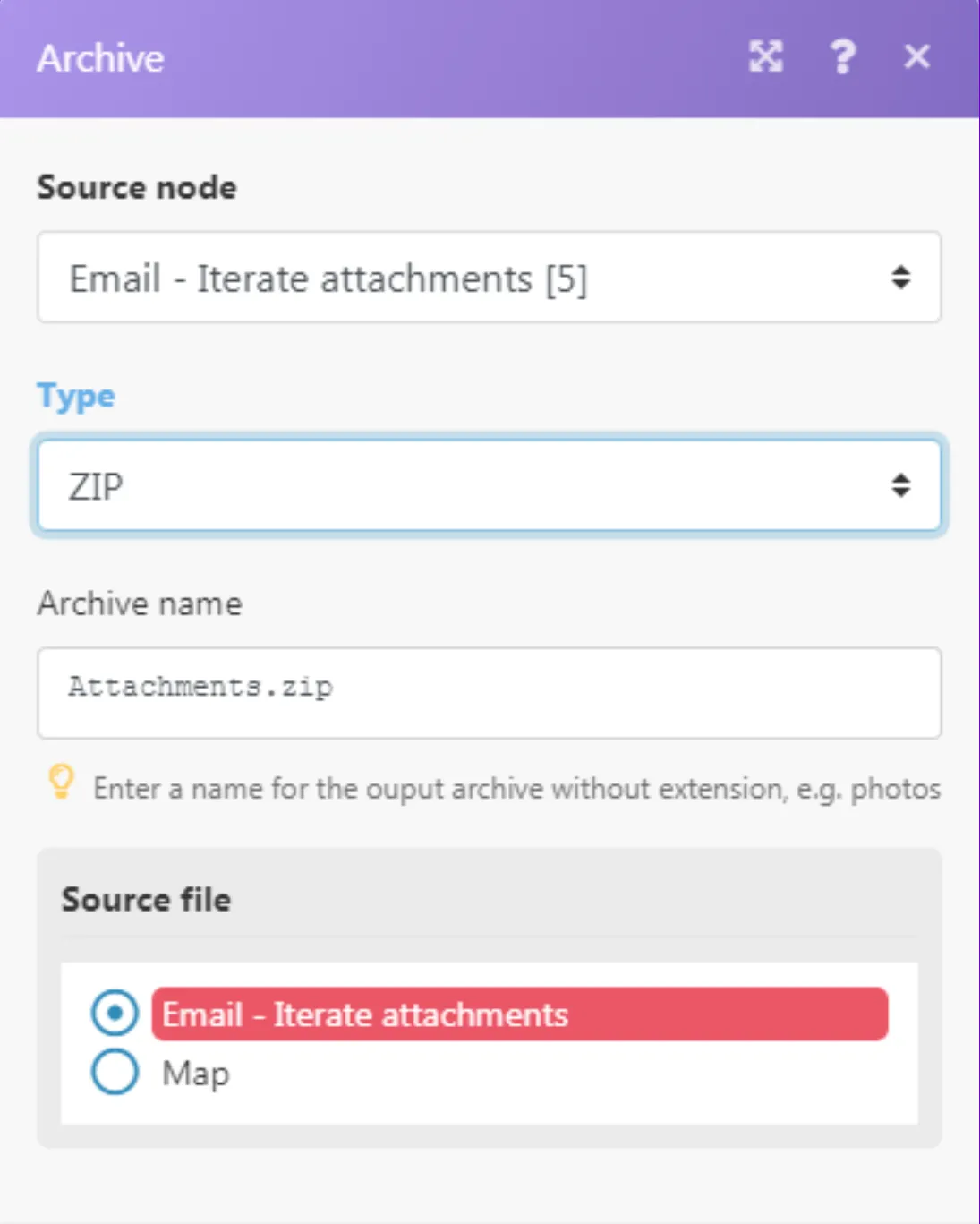
Task: Open the ZIP type dropdown
Action: [x=489, y=485]
